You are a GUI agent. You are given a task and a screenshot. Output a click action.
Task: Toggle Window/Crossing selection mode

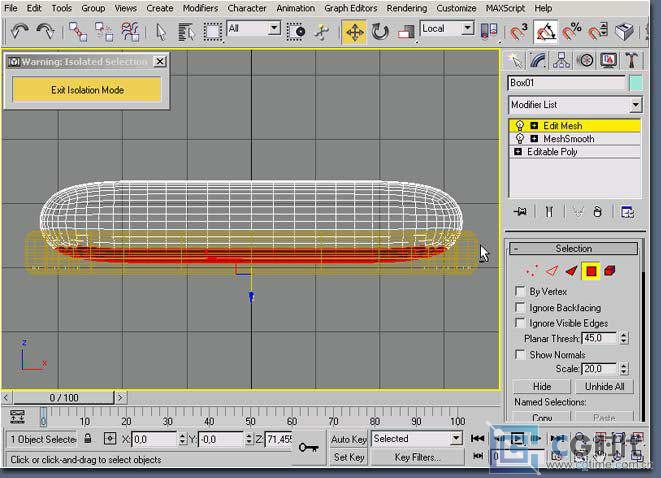[x=296, y=32]
